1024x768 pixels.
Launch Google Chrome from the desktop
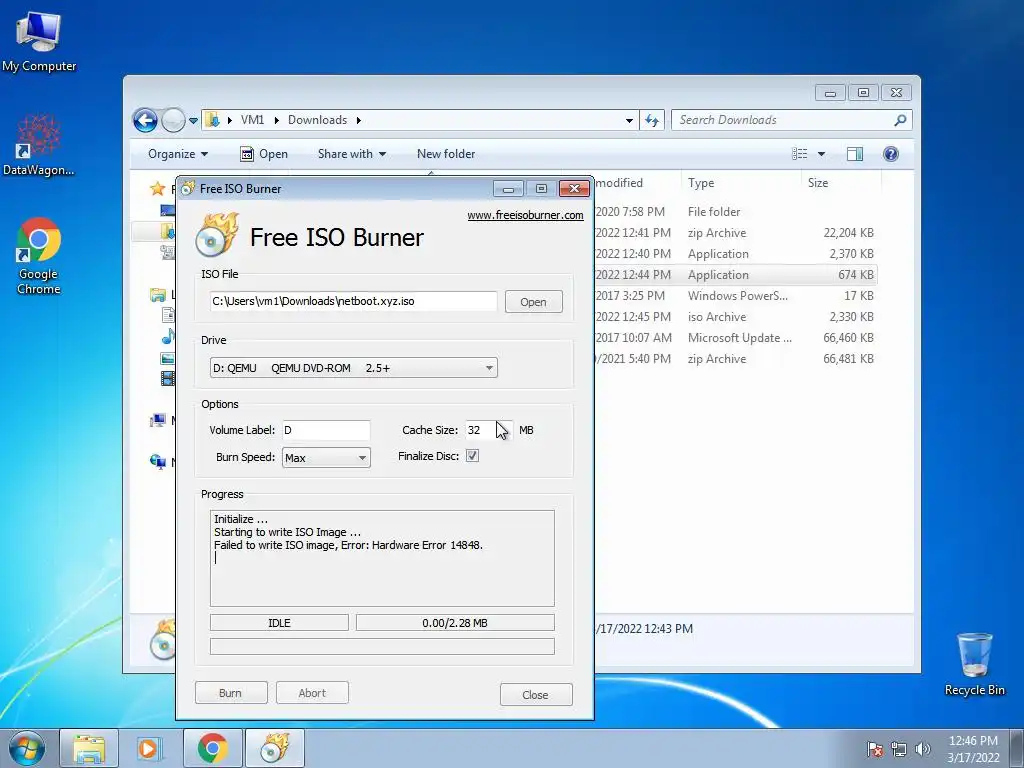click(39, 255)
